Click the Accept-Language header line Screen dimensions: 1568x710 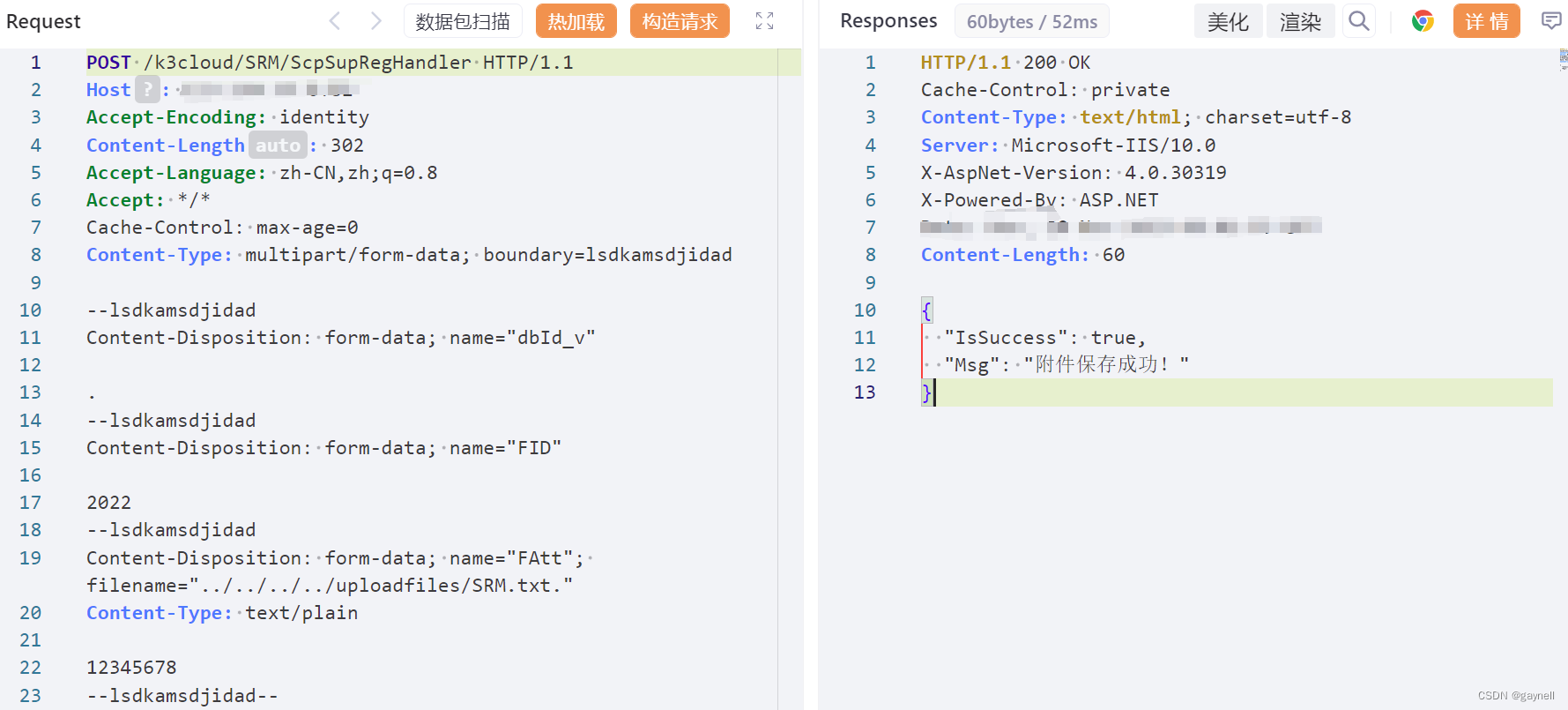(262, 173)
